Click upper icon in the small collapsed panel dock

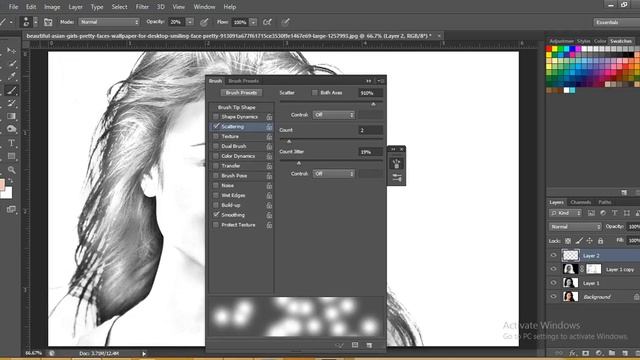pos(396,164)
